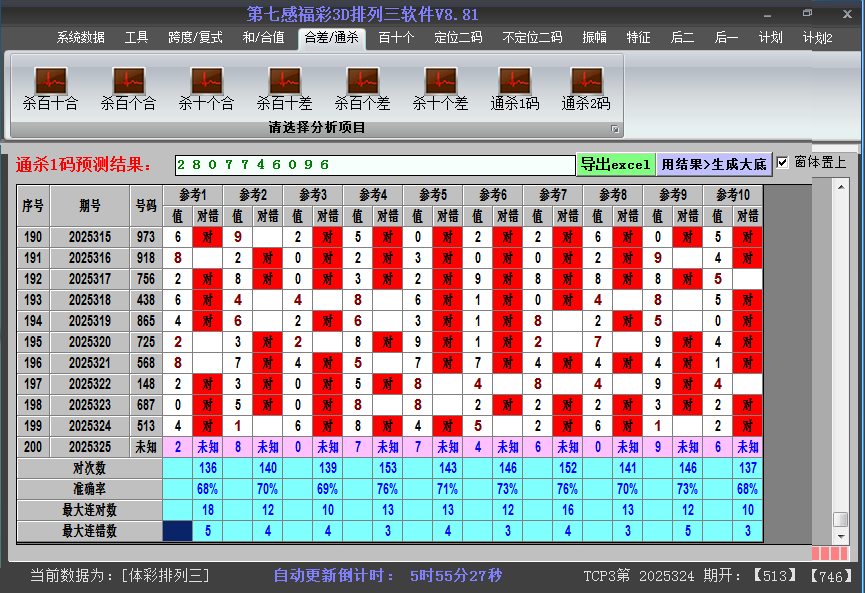The width and height of the screenshot is (865, 593).
Task: Open the 工具 menu
Action: tap(136, 36)
